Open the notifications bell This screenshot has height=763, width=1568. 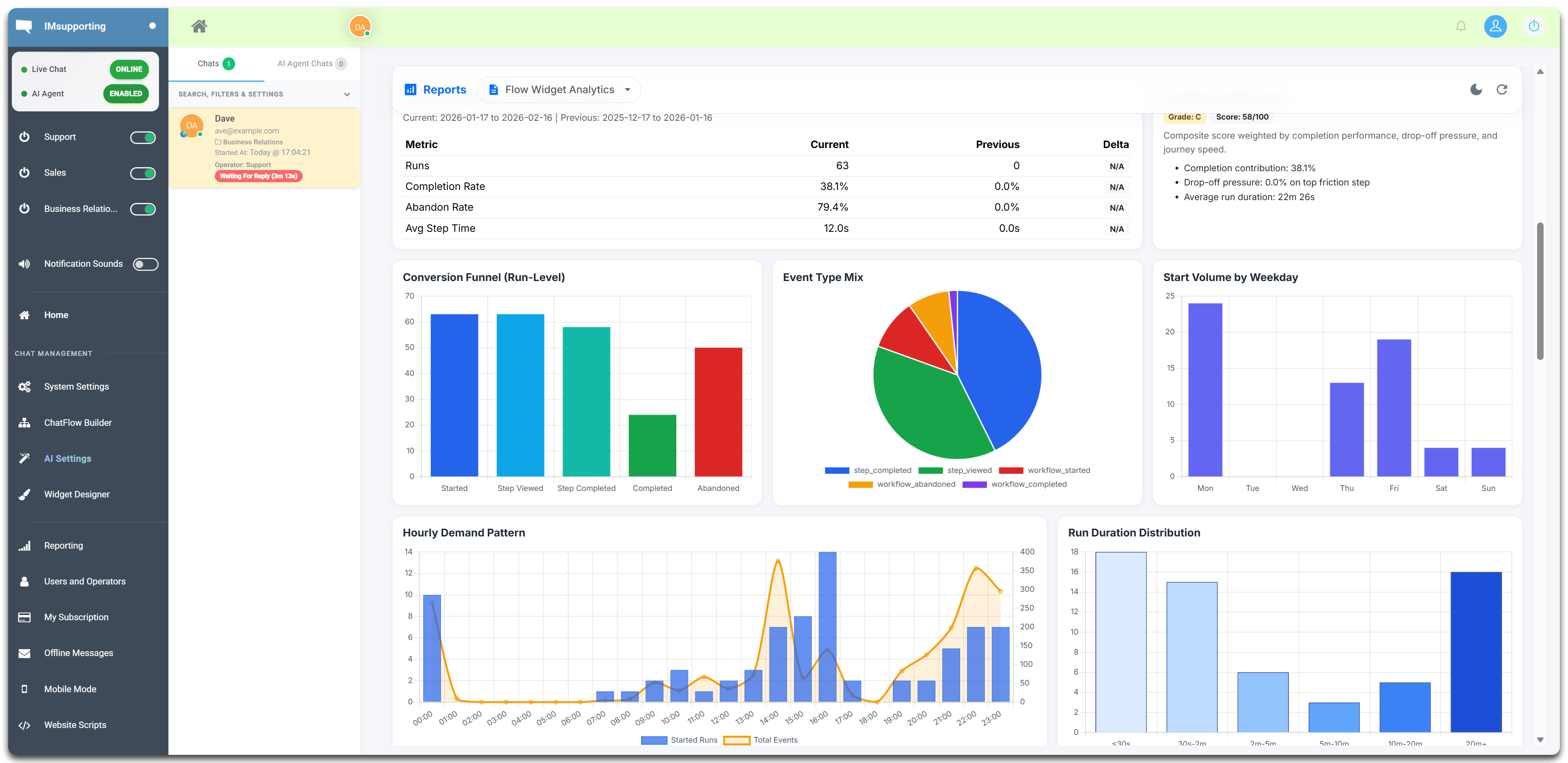coord(1461,26)
